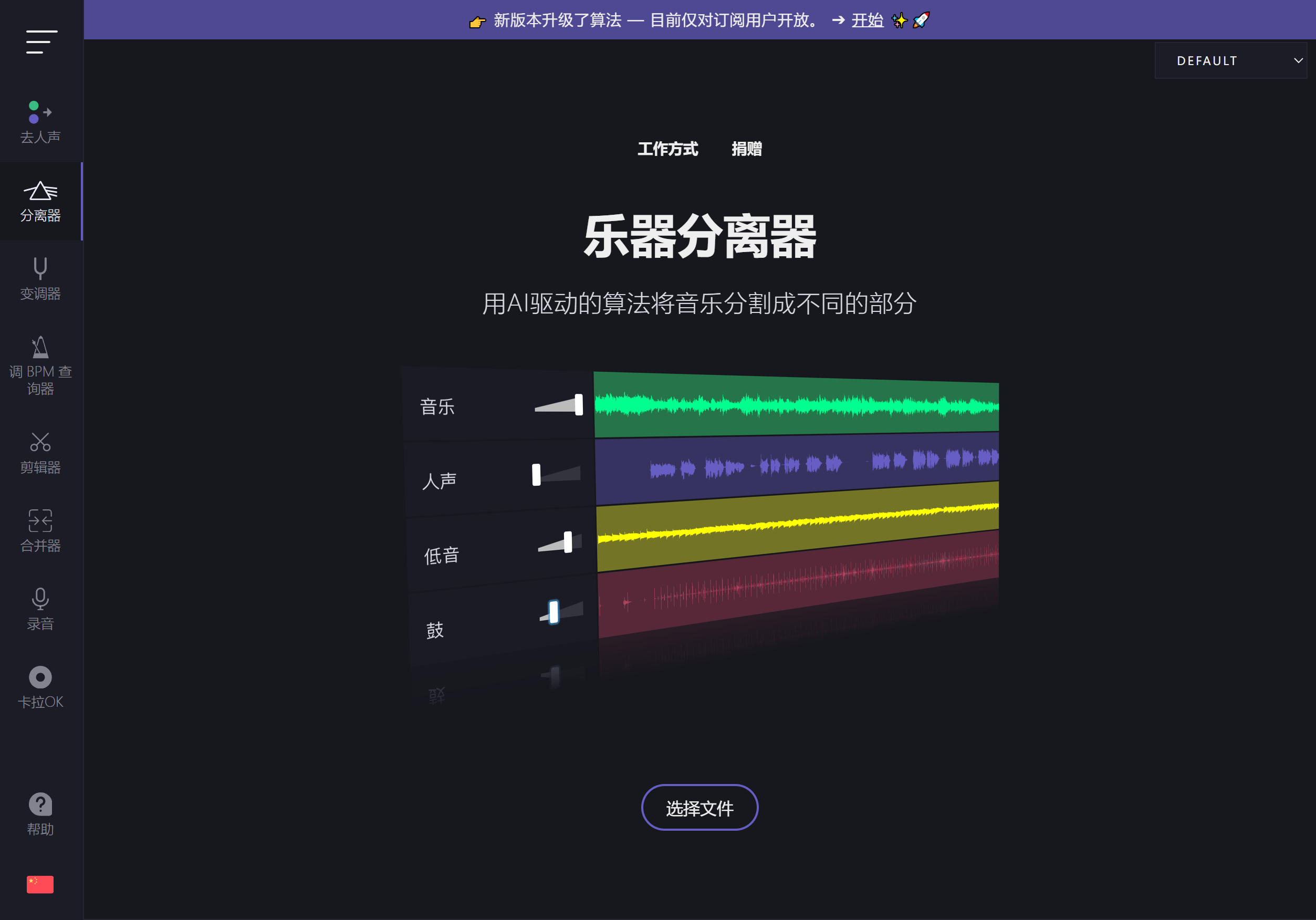This screenshot has height=920, width=1316.
Task: Open the 剪辑器 scissors tool
Action: tap(40, 453)
